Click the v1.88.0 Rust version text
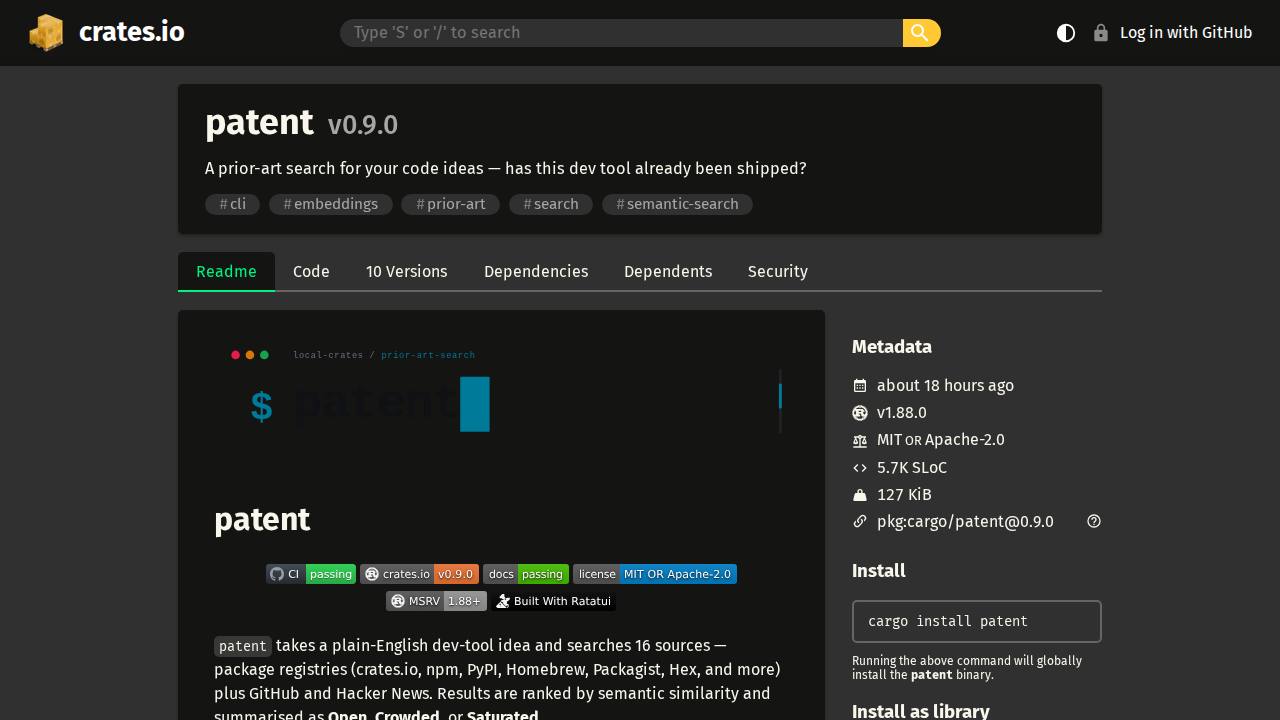This screenshot has height=720, width=1280. pyautogui.click(x=902, y=413)
